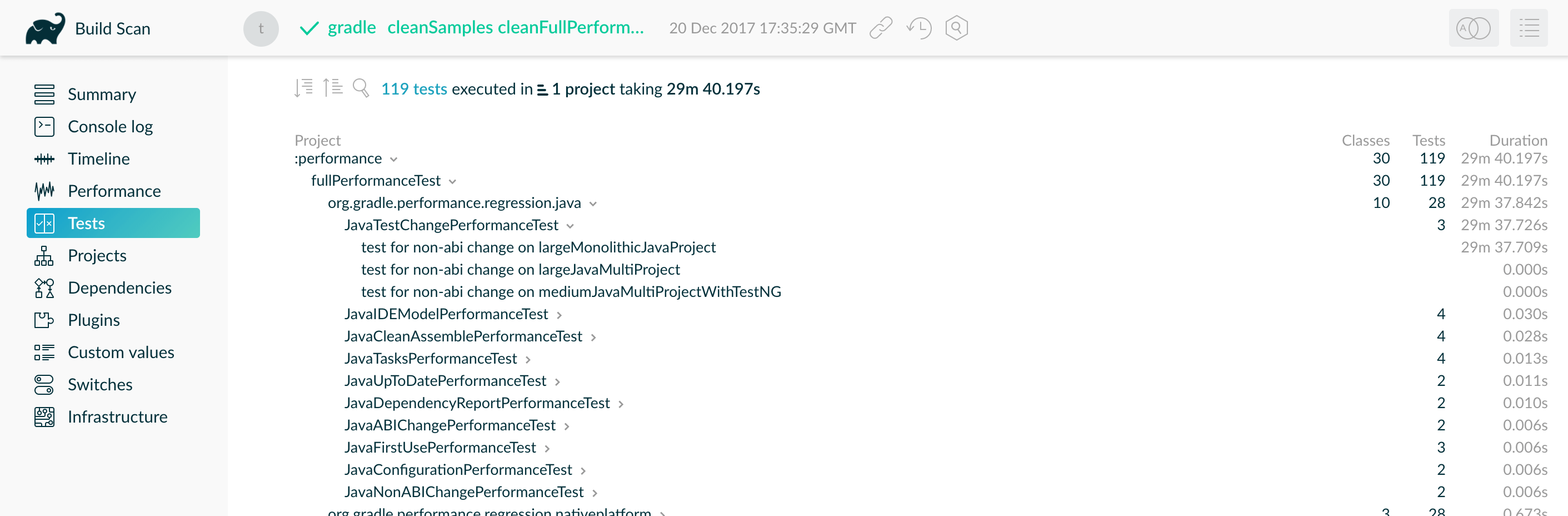
Task: Collapse JavaTestChangePerformanceTest class
Action: pyautogui.click(x=570, y=226)
